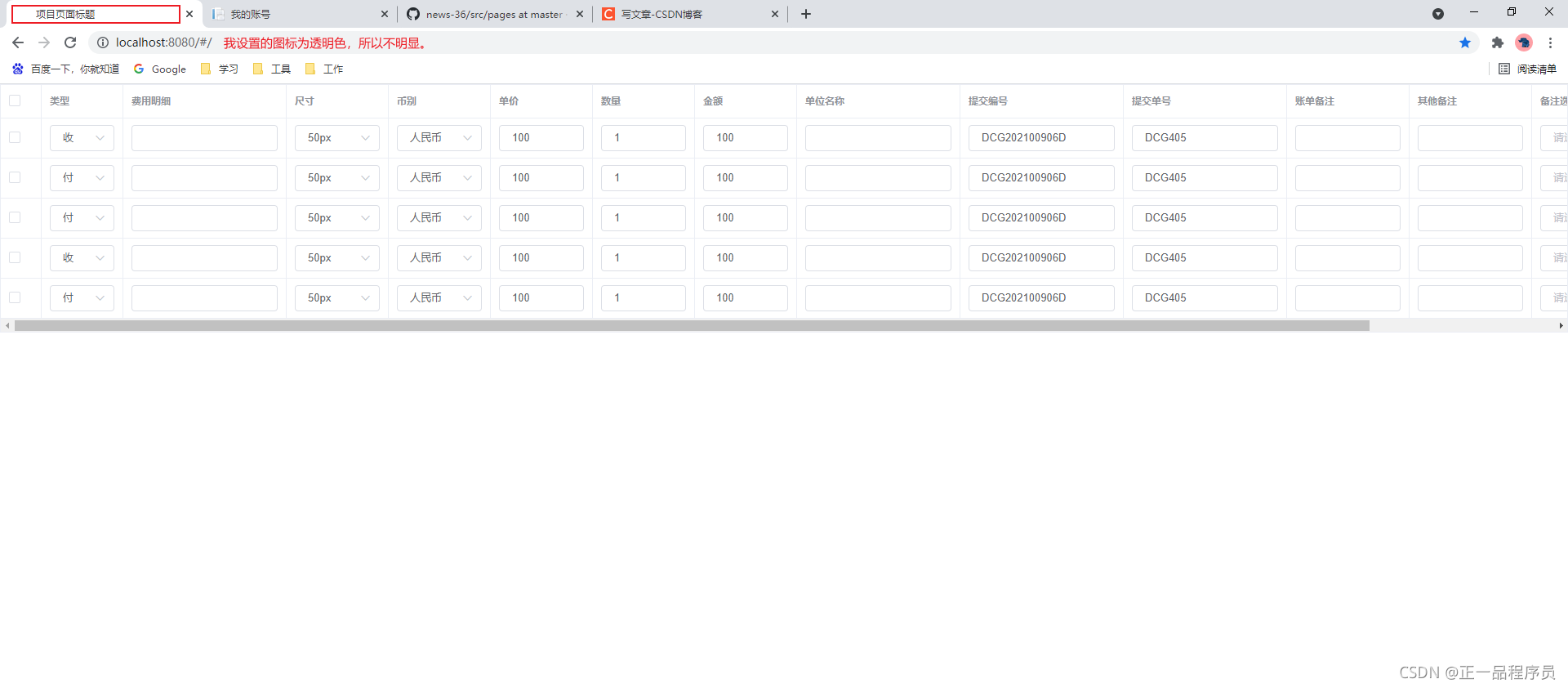Open the Extensions puzzle icon
This screenshot has width=1568, height=688.
coord(1498,42)
